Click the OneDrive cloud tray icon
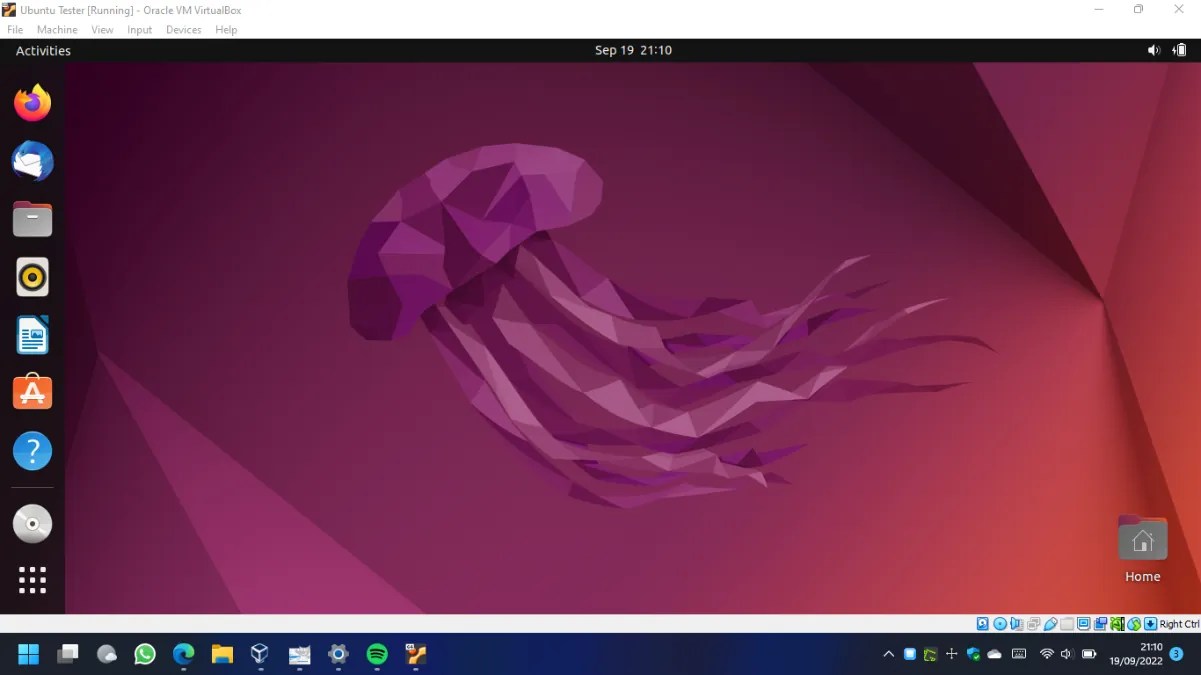The image size is (1201, 675). pyautogui.click(x=994, y=654)
